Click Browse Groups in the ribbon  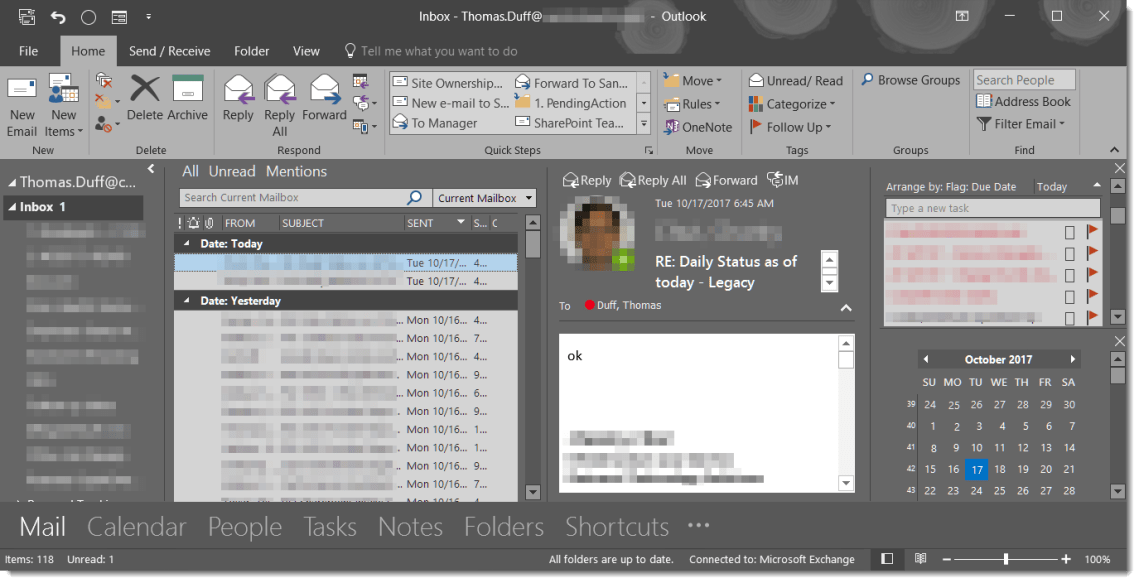pyautogui.click(x=910, y=80)
